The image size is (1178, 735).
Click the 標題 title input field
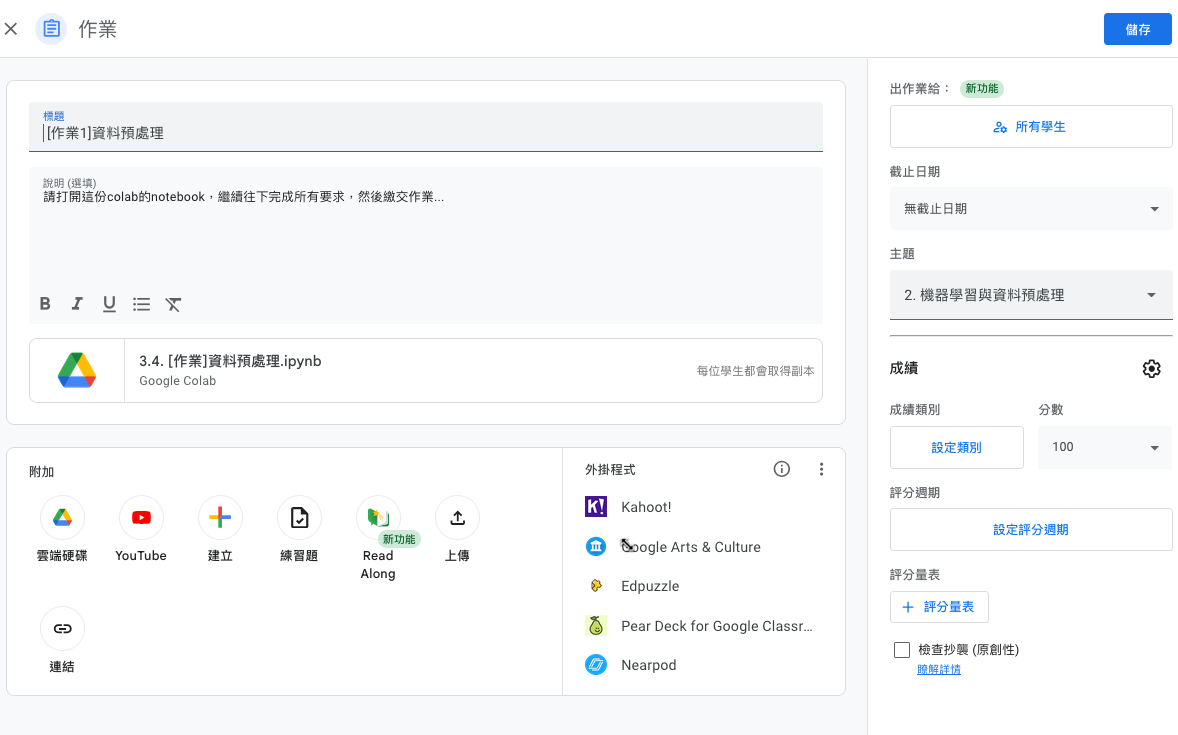(x=425, y=127)
